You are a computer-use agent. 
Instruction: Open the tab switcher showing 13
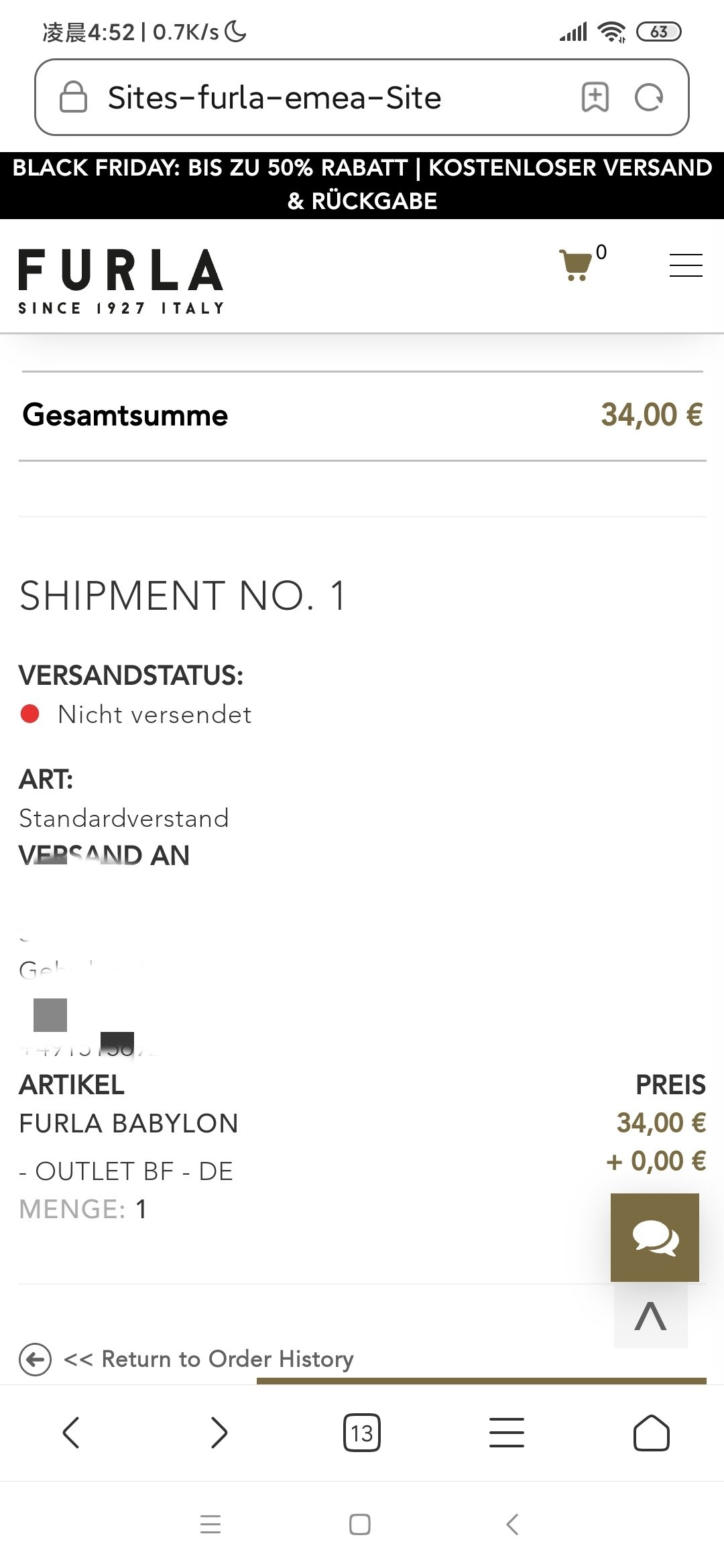pos(362,1433)
